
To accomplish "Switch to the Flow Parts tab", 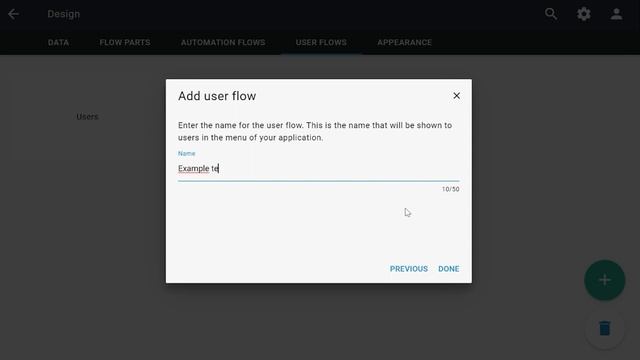I will coord(125,42).
